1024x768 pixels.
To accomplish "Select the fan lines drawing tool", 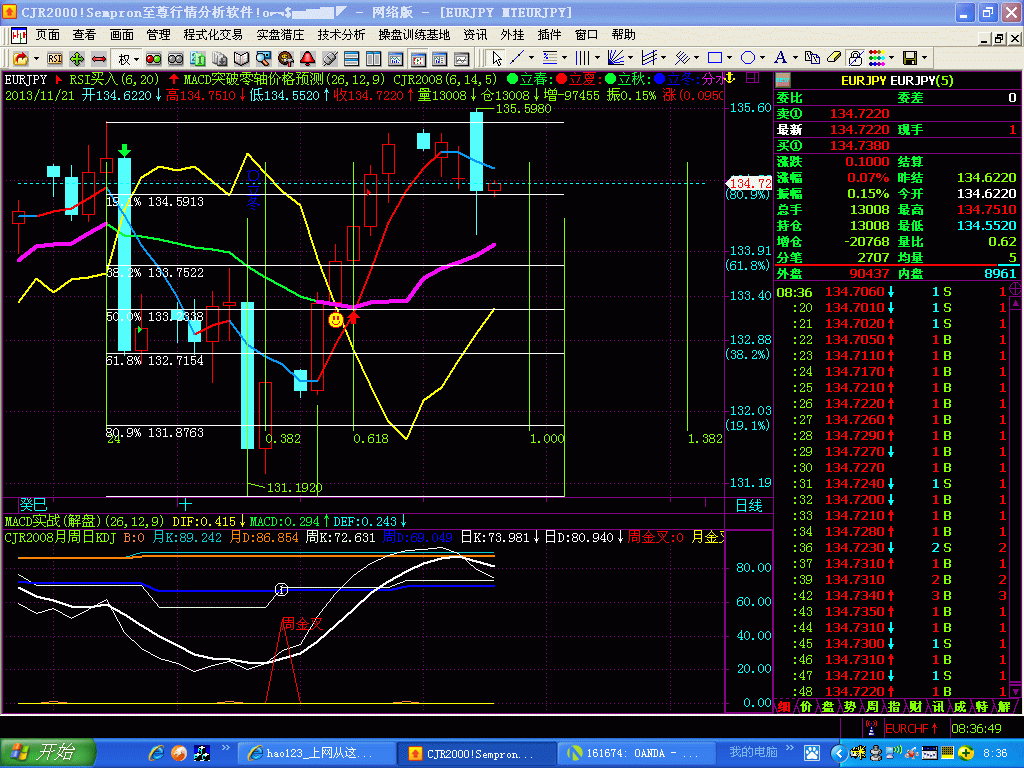I will (616, 59).
